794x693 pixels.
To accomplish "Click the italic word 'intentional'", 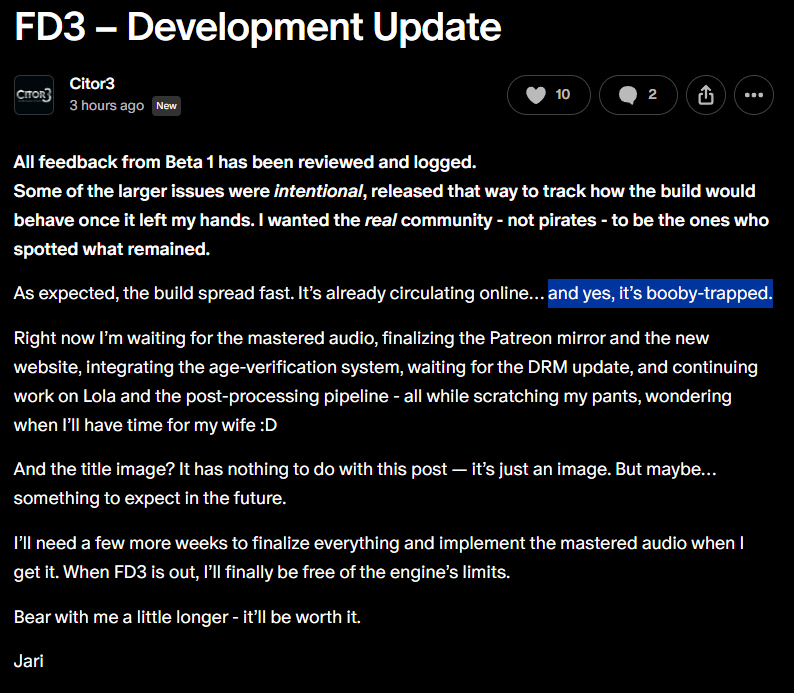I will tap(319, 191).
